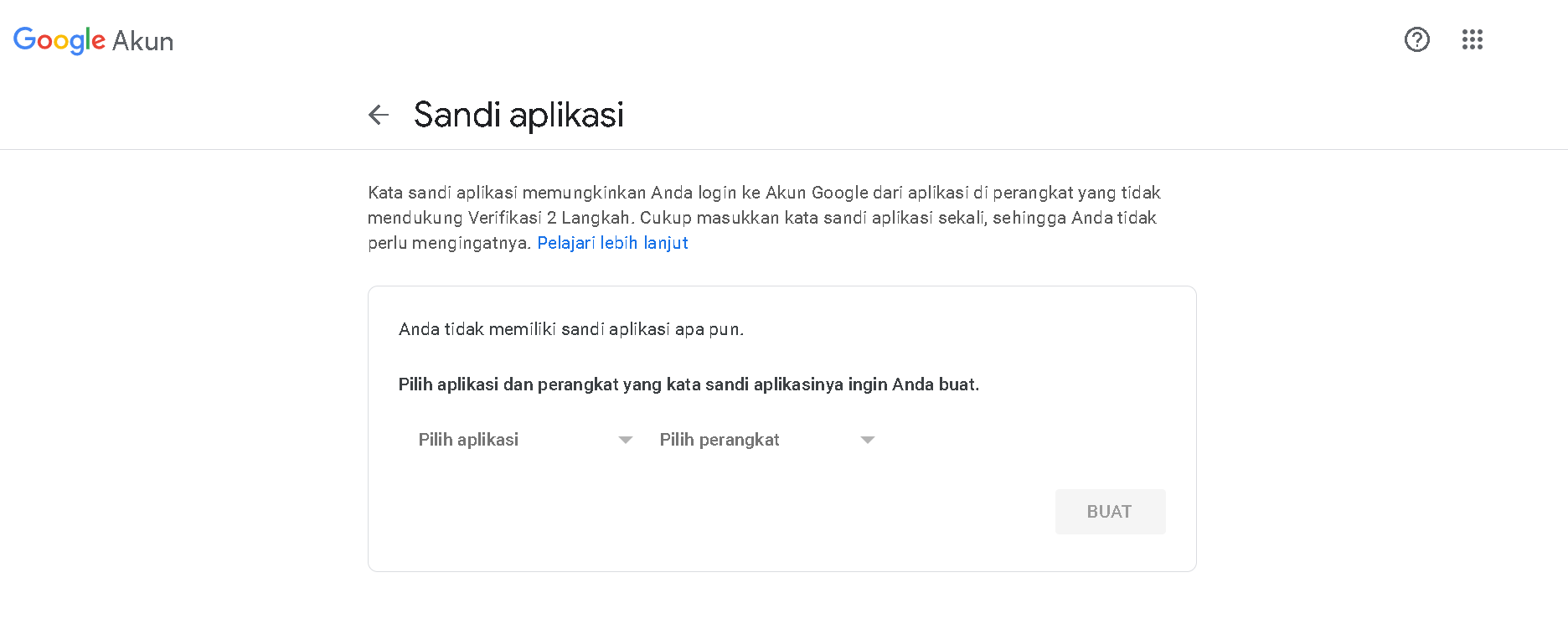The image size is (1568, 619).
Task: Click the arrow beside Pilih aplikasi
Action: click(625, 440)
